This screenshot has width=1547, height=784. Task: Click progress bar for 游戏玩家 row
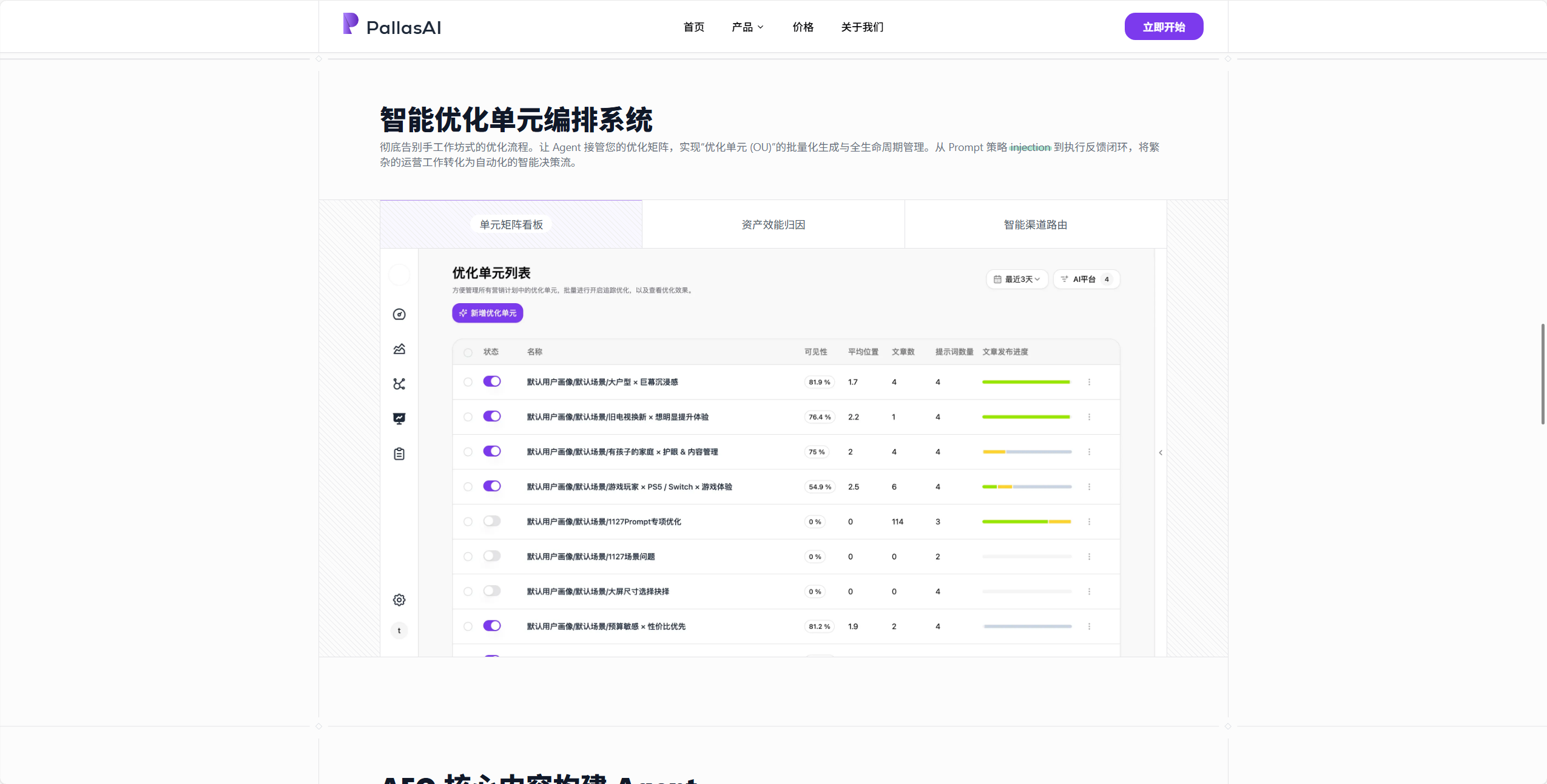click(1026, 487)
